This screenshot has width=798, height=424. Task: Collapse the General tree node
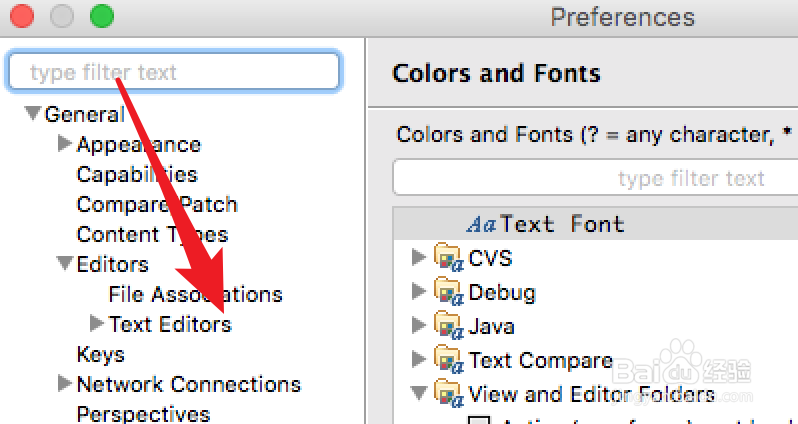point(34,114)
